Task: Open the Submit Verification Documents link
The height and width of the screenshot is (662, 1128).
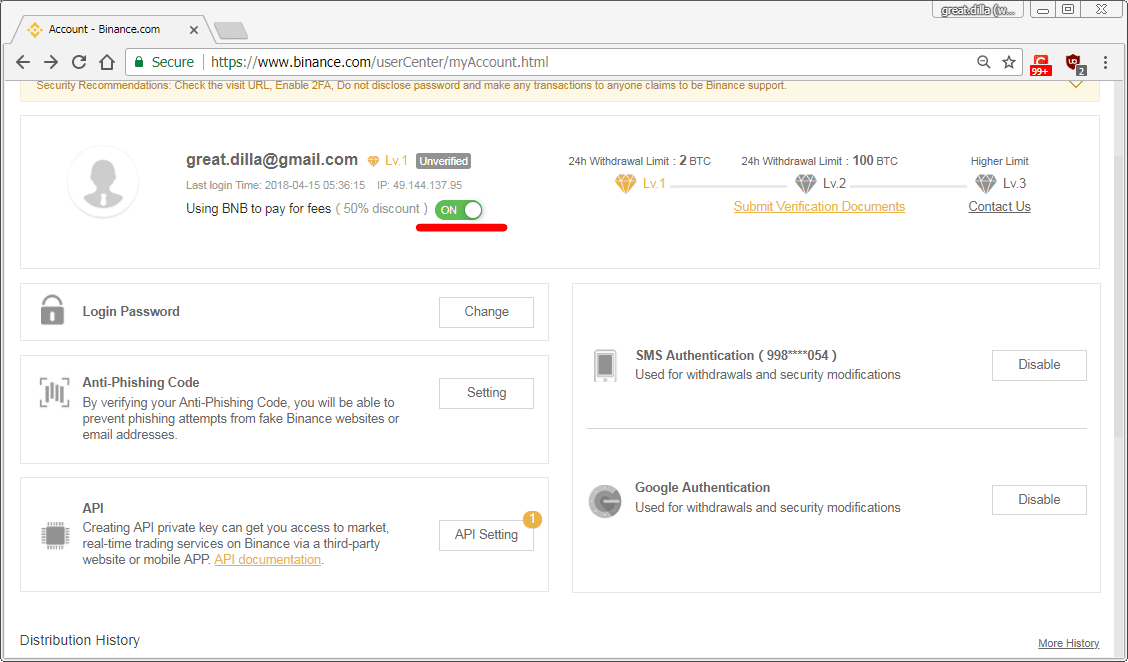Action: click(819, 207)
